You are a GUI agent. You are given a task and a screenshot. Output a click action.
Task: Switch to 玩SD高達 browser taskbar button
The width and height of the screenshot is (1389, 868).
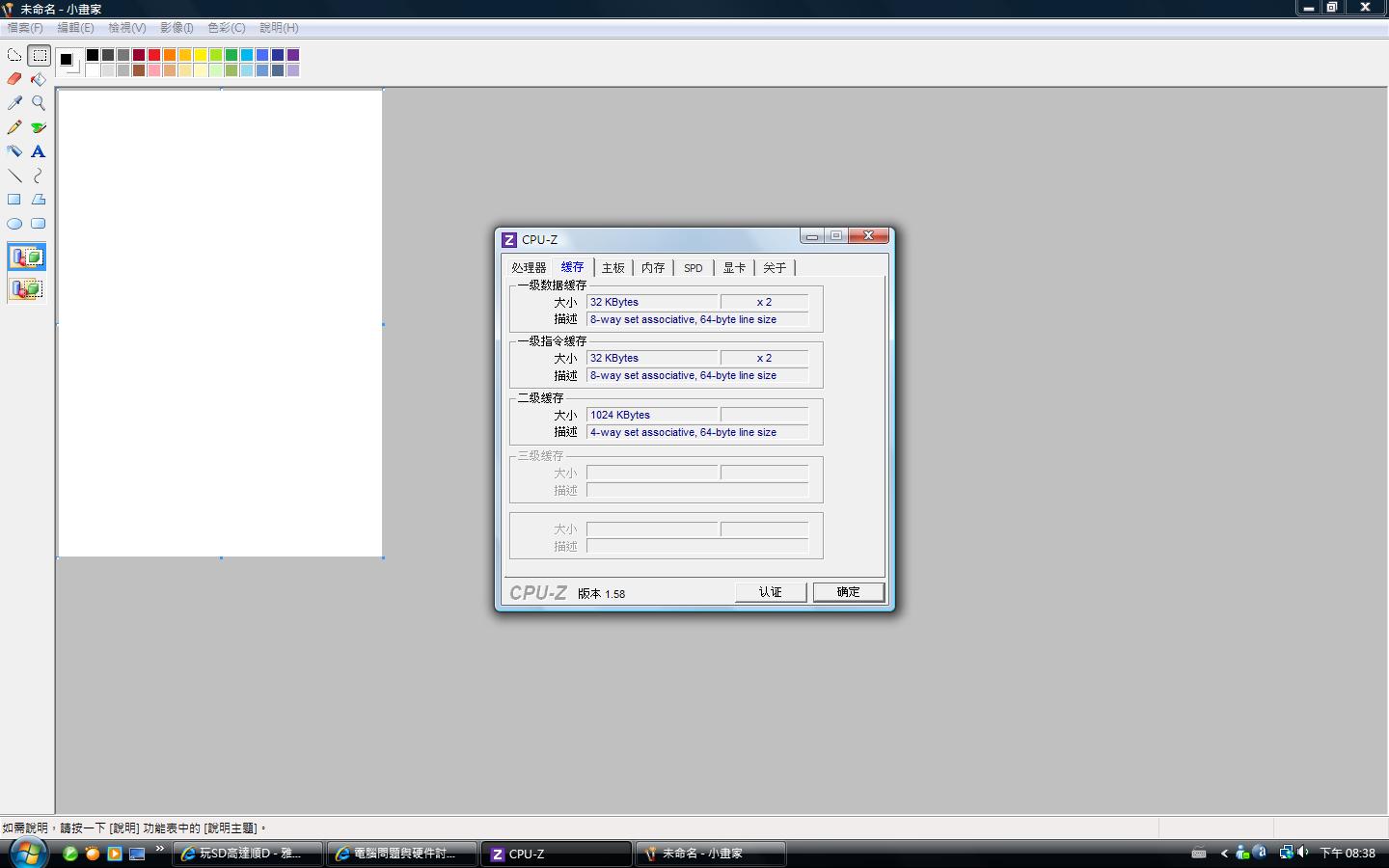coord(249,854)
